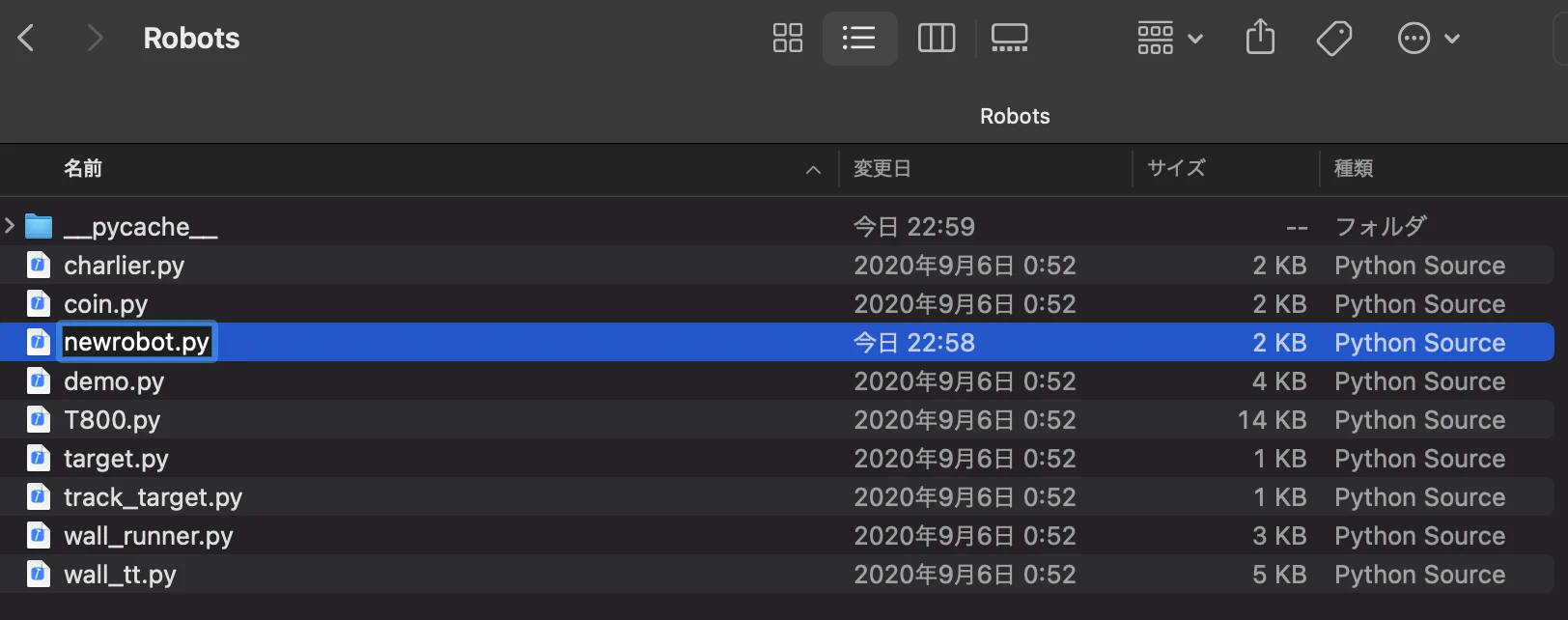This screenshot has width=1568, height=620.
Task: Open the tag editing icon
Action: coord(1333,39)
